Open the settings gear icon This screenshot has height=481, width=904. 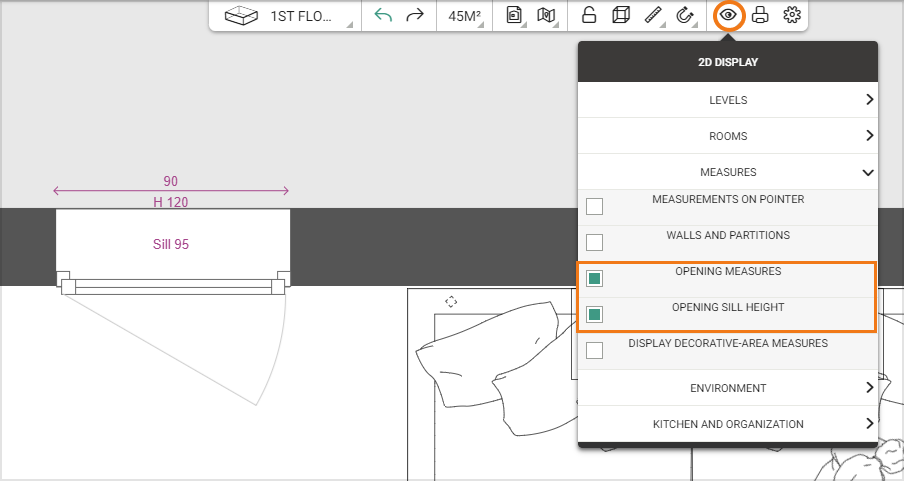pos(792,16)
